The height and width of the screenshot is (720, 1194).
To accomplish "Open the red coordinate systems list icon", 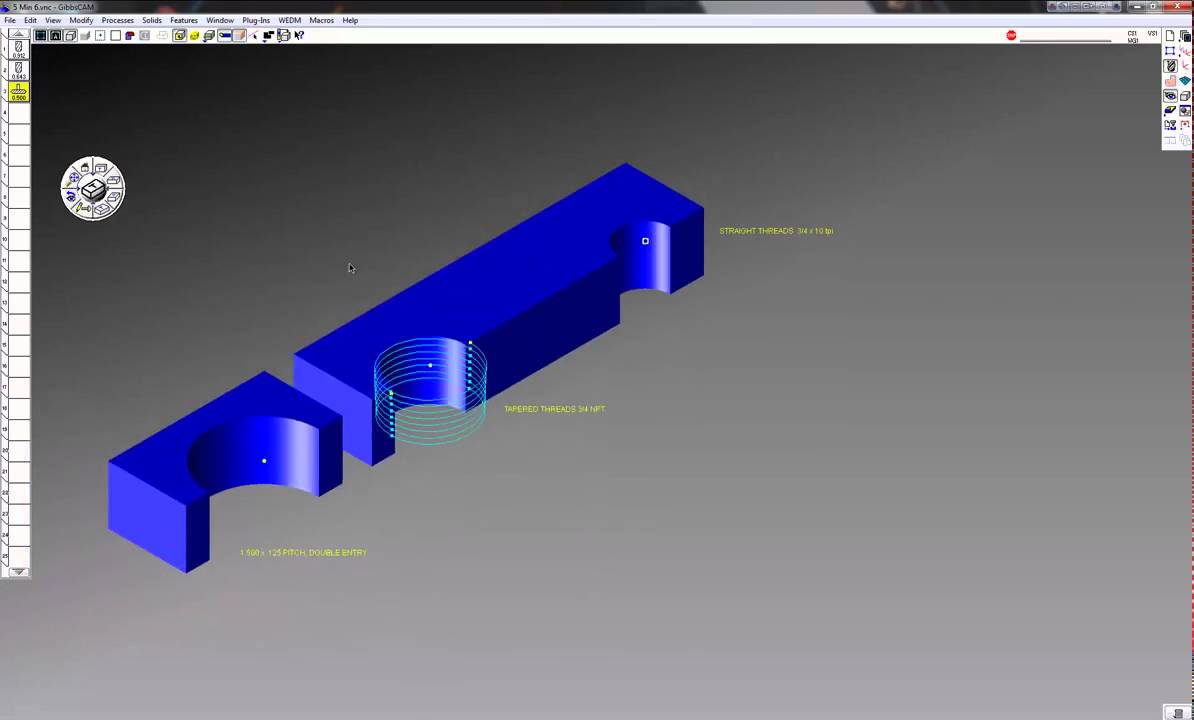I will point(1185,51).
